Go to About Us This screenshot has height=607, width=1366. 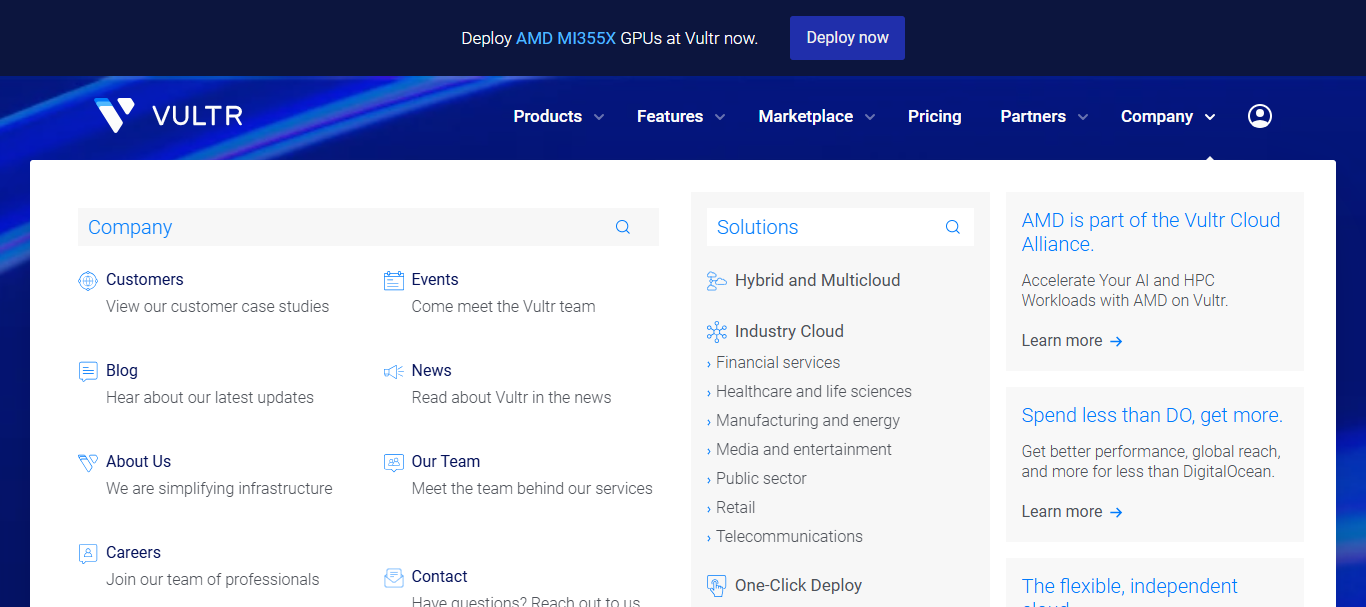[x=138, y=461]
